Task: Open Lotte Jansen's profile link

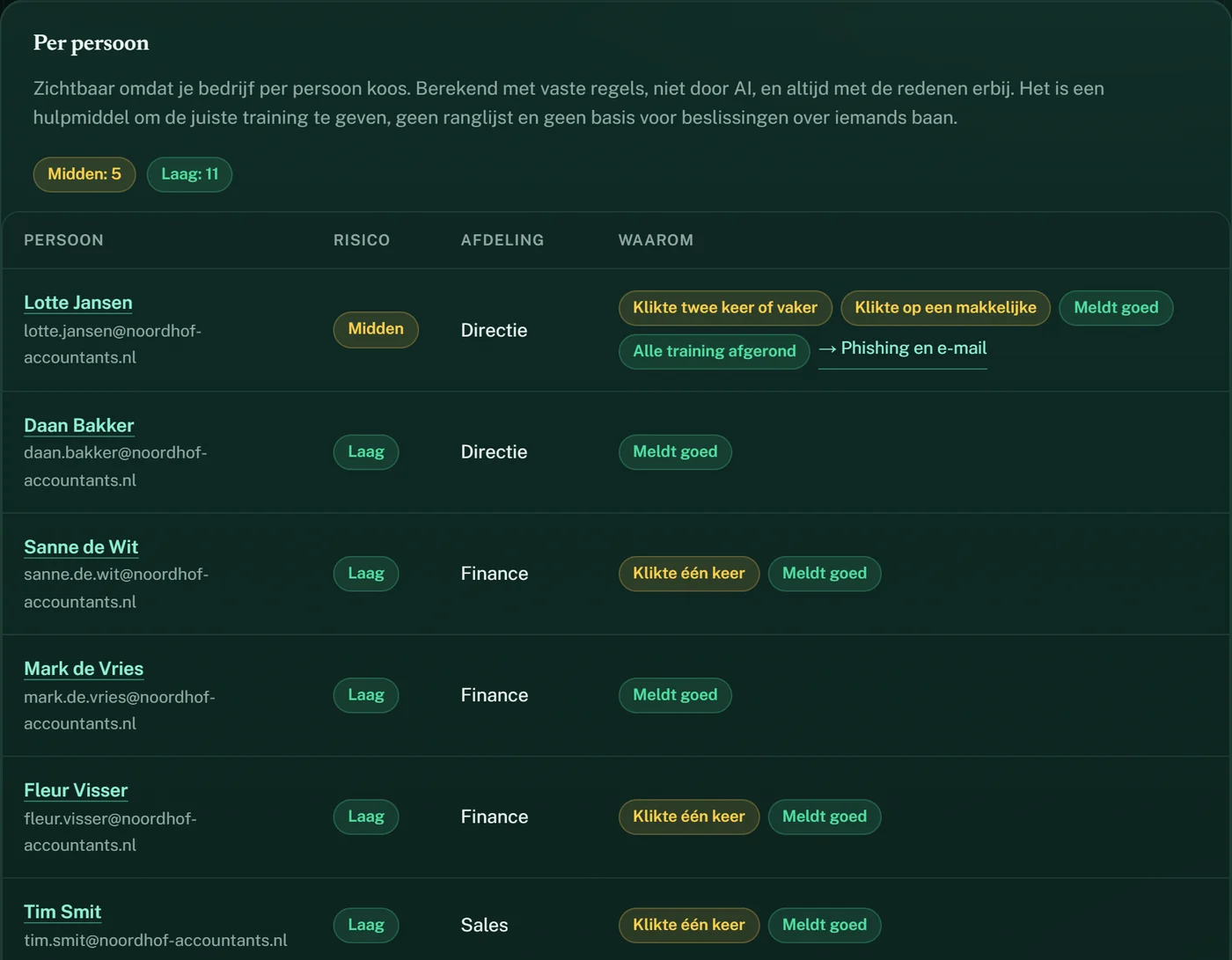Action: (78, 303)
